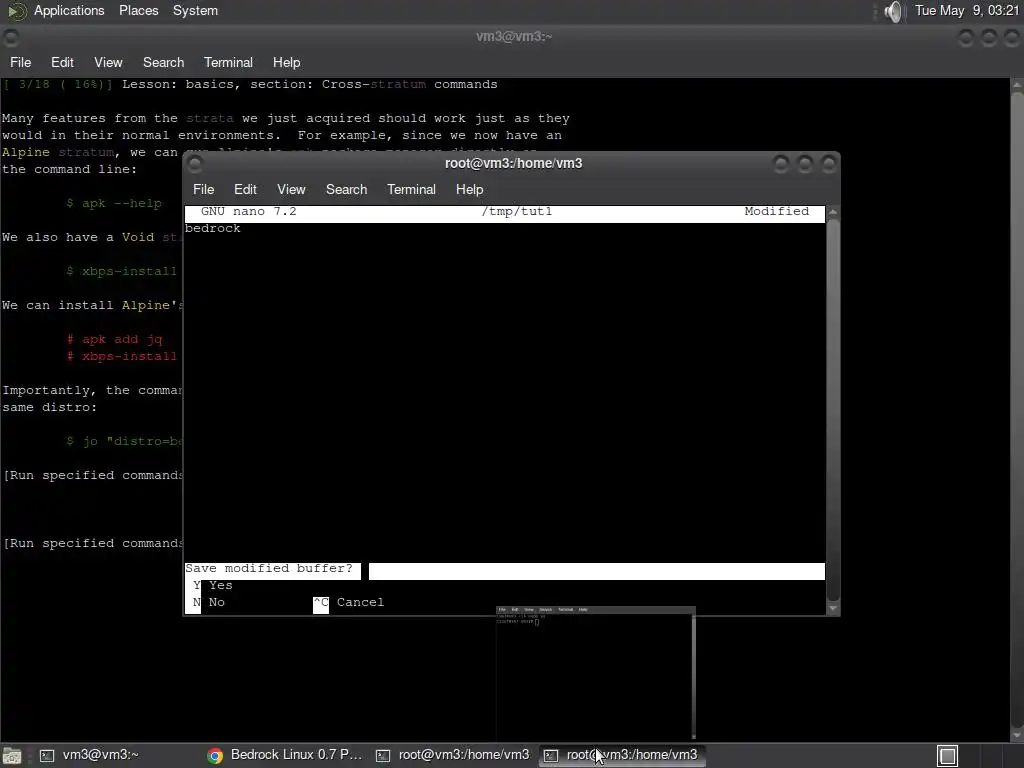The image size is (1024, 768).
Task: Click the GNU nano 7.2 header text
Action: (248, 212)
